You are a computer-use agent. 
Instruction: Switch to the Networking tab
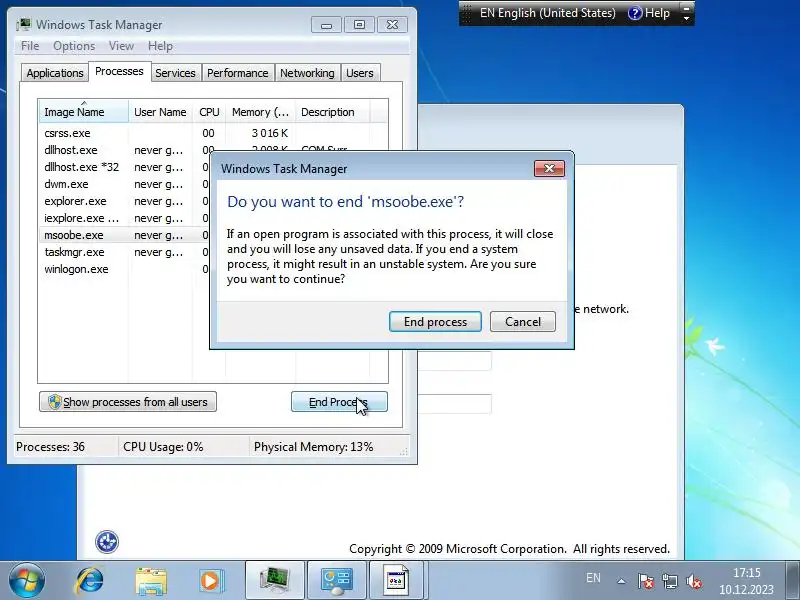307,73
